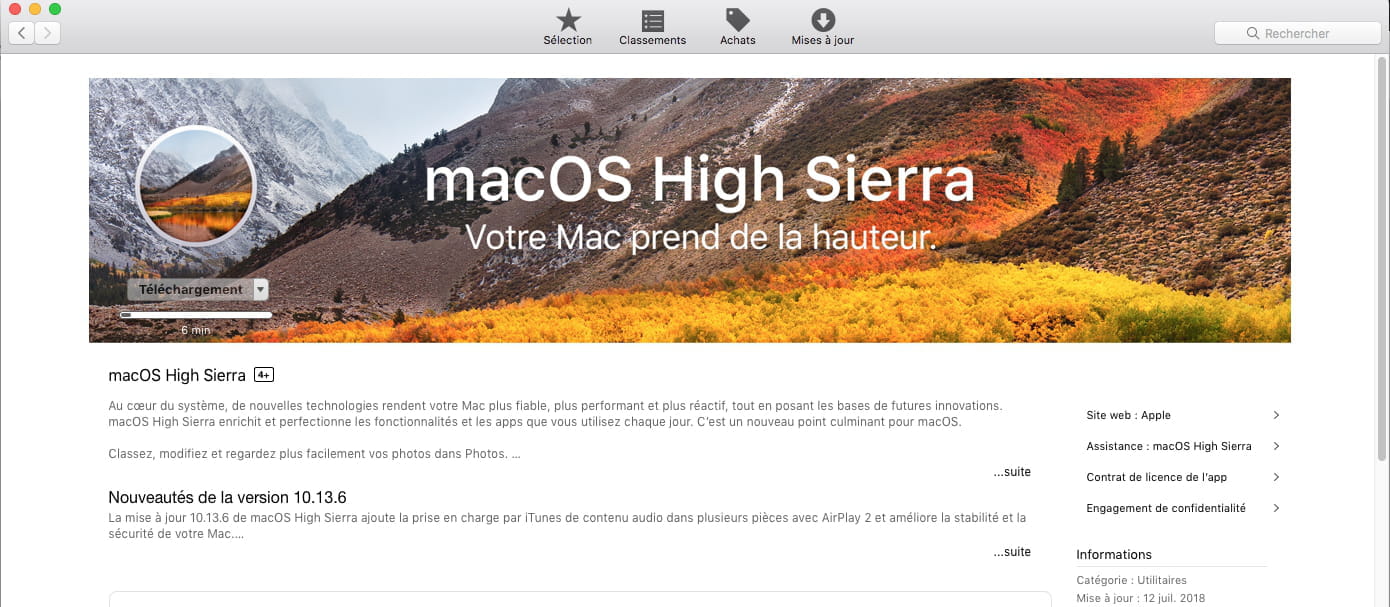Go forward with the right arrow button
Viewport: 1390px width, 607px height.
[47, 33]
